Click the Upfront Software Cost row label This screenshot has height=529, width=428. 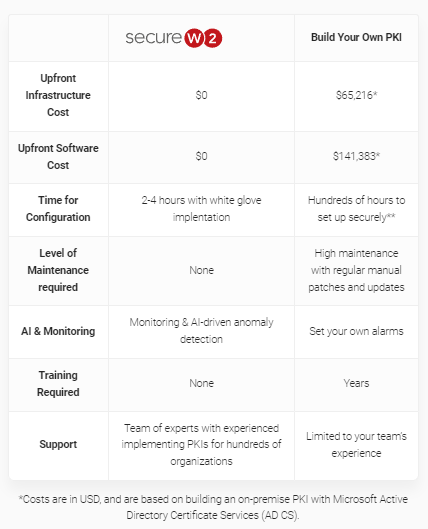pos(58,157)
